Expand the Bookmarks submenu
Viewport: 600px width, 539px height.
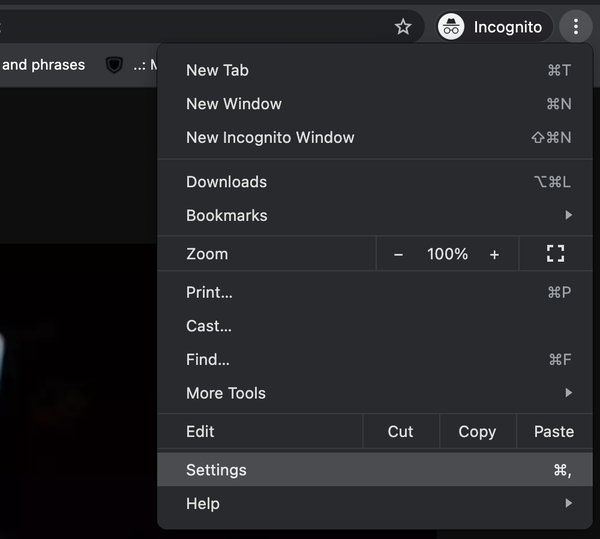pyautogui.click(x=375, y=215)
